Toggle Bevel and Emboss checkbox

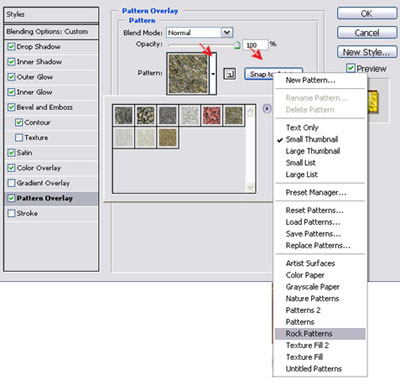[11, 107]
